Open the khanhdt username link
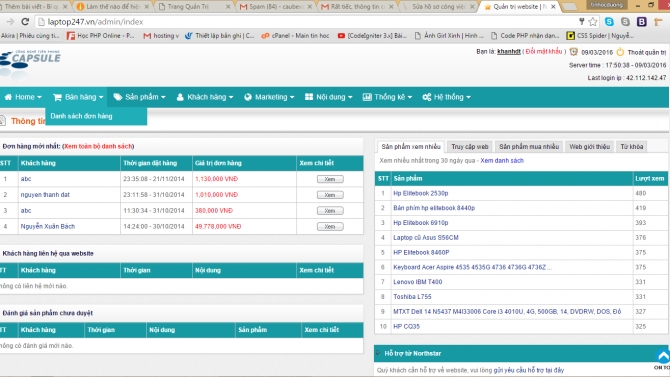Screen dimensions: 670x377 [508, 52]
